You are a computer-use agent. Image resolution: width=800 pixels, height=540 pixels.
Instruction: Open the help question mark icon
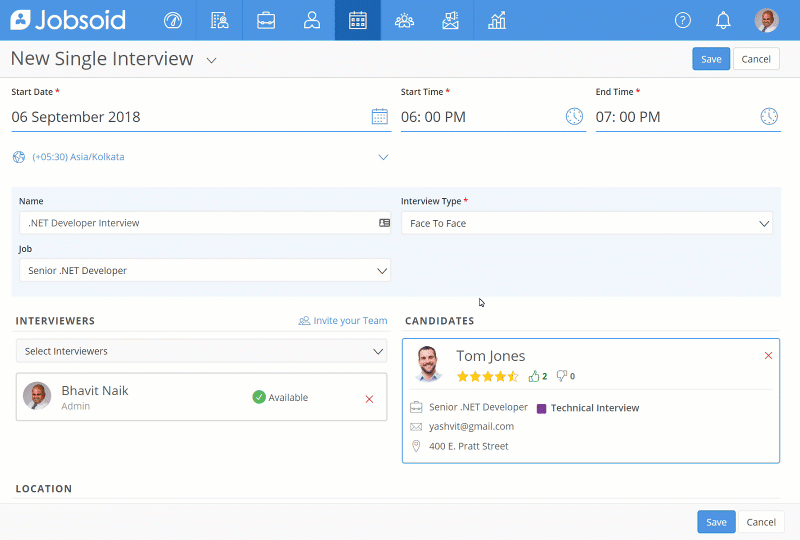tap(683, 20)
